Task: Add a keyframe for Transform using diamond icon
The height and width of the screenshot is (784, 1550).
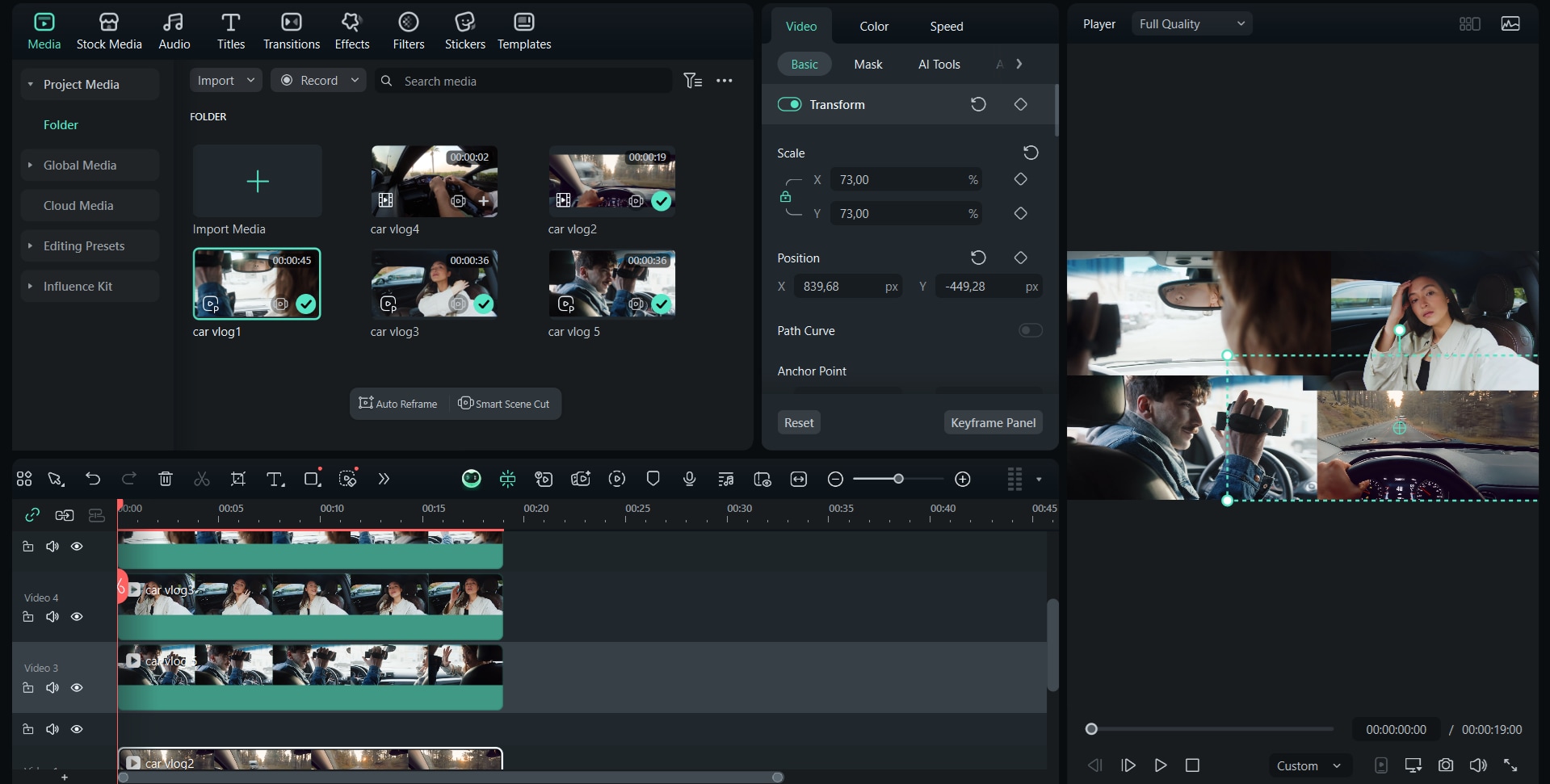Action: point(1020,104)
